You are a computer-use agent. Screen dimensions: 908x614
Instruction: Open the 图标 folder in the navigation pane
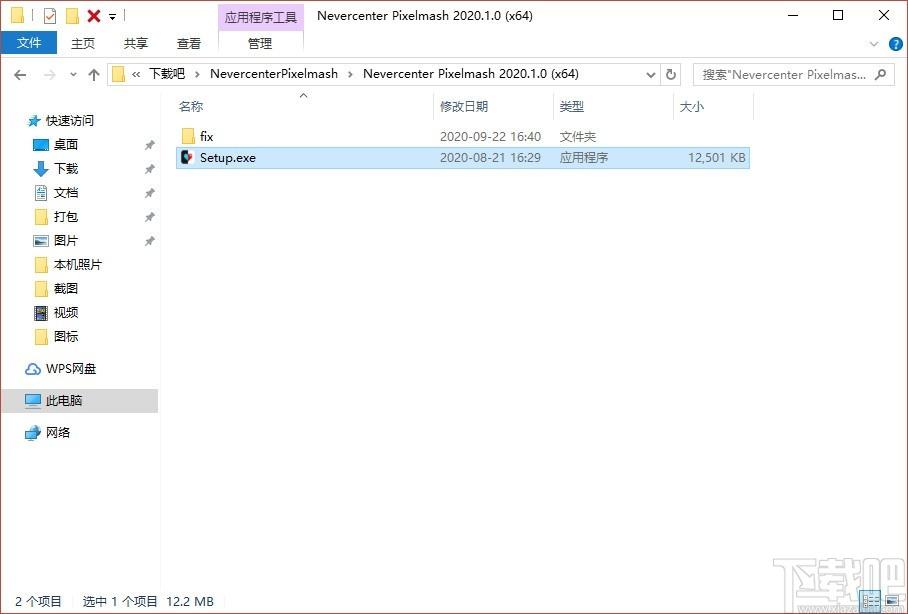(65, 337)
